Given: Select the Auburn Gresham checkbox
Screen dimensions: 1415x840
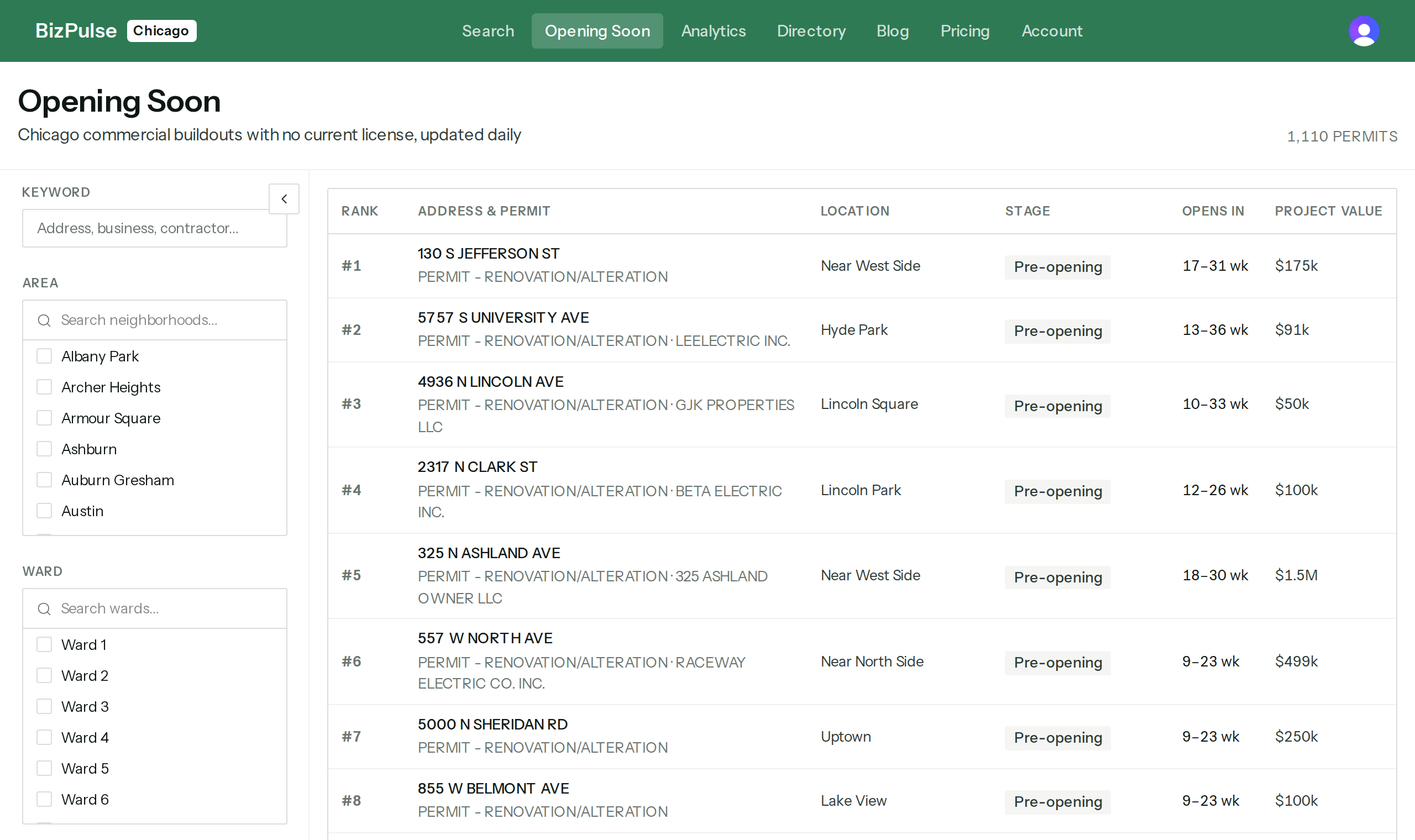Looking at the screenshot, I should click(x=44, y=480).
